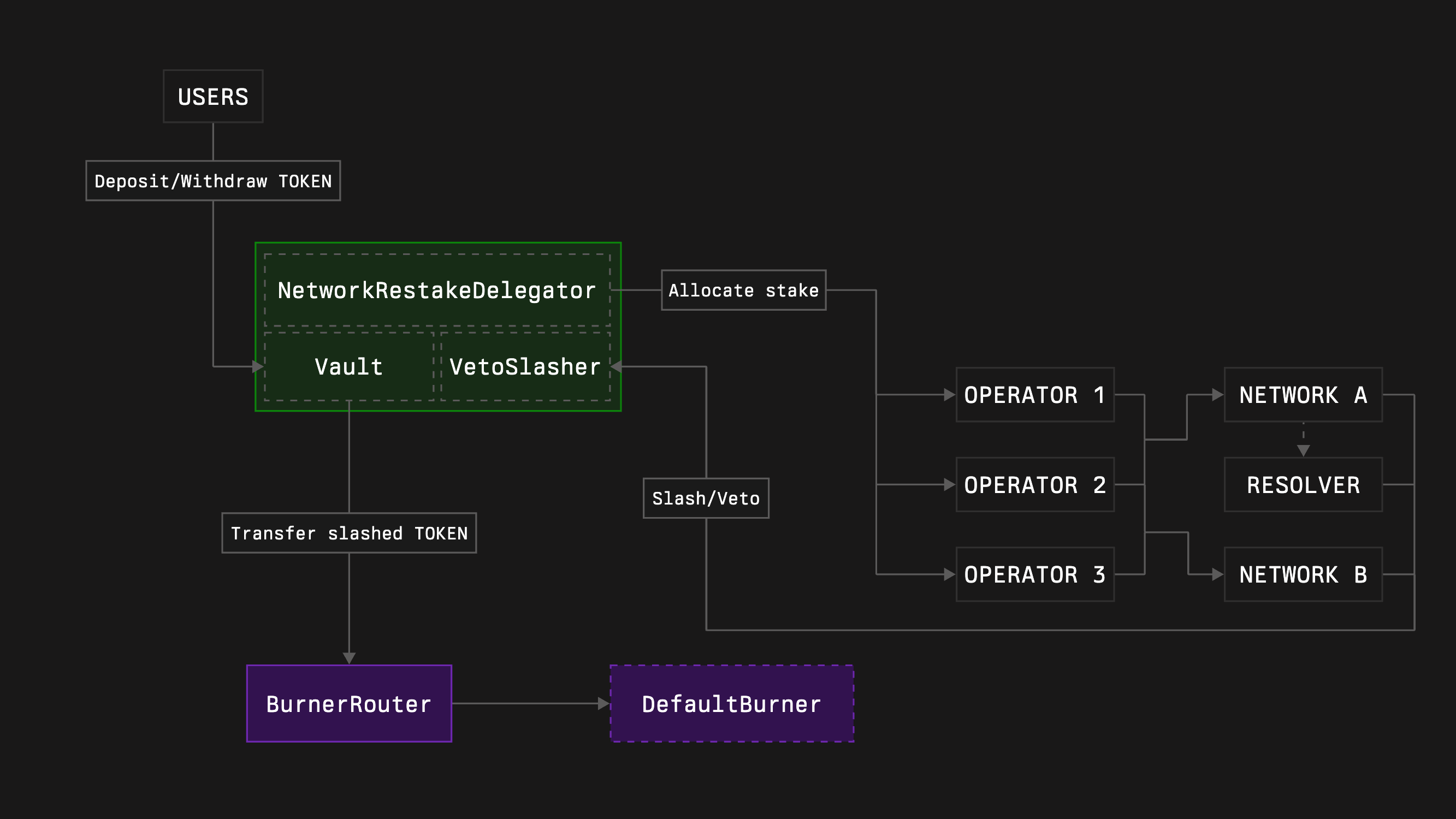Select the Deposit/Withdraw TOKEN label
Screen dimensions: 1456x819
[212, 181]
